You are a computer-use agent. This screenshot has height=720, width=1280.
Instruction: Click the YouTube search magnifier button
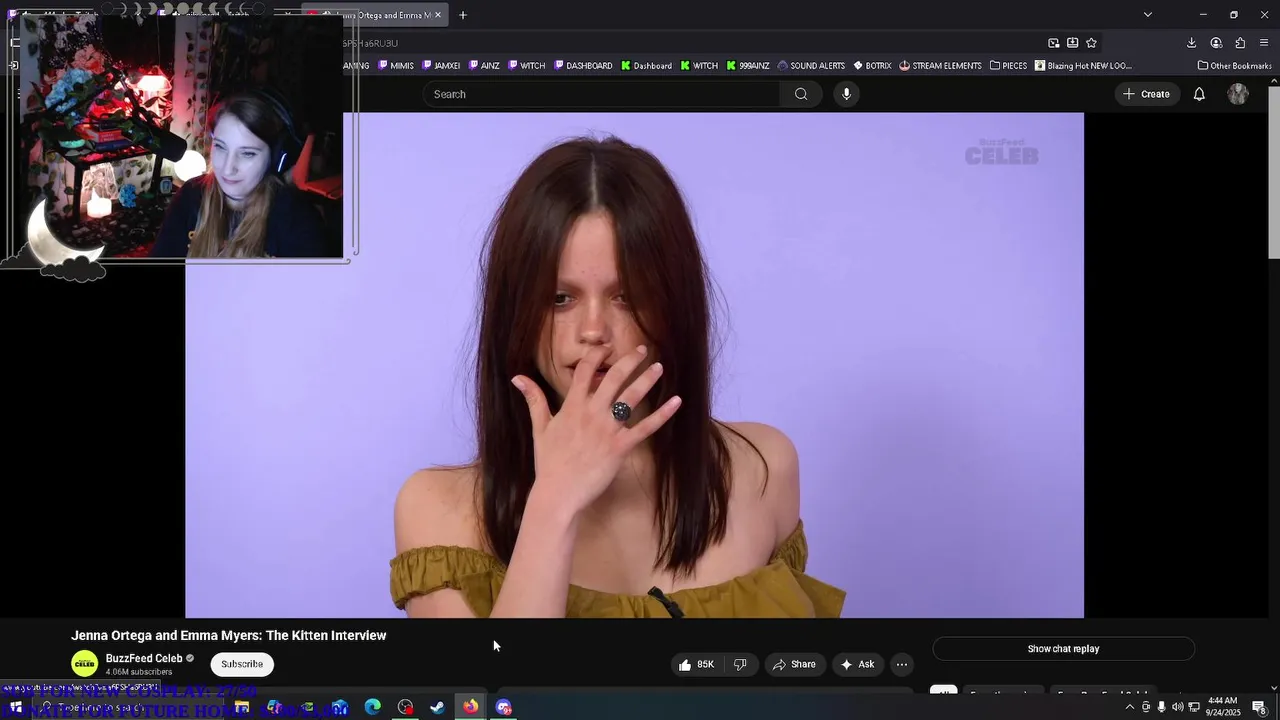801,94
